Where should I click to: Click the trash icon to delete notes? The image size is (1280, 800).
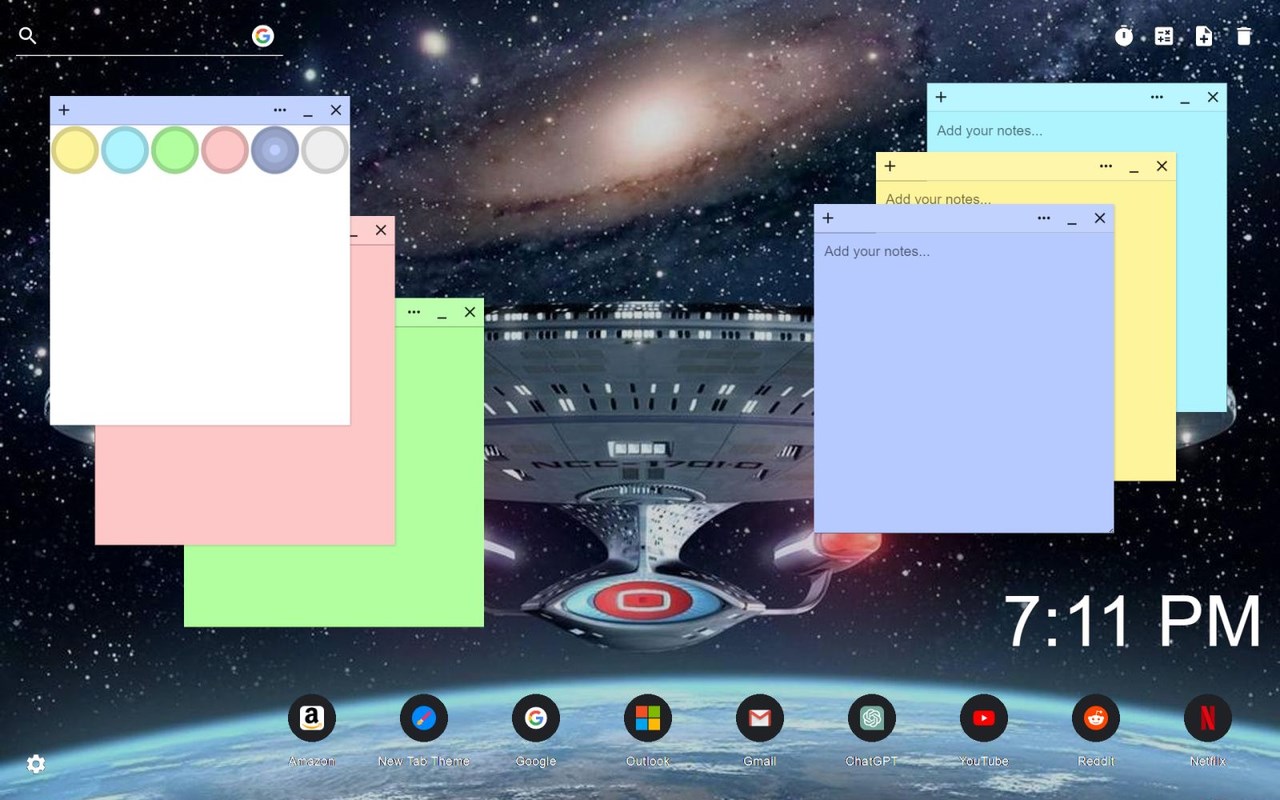coord(1244,36)
